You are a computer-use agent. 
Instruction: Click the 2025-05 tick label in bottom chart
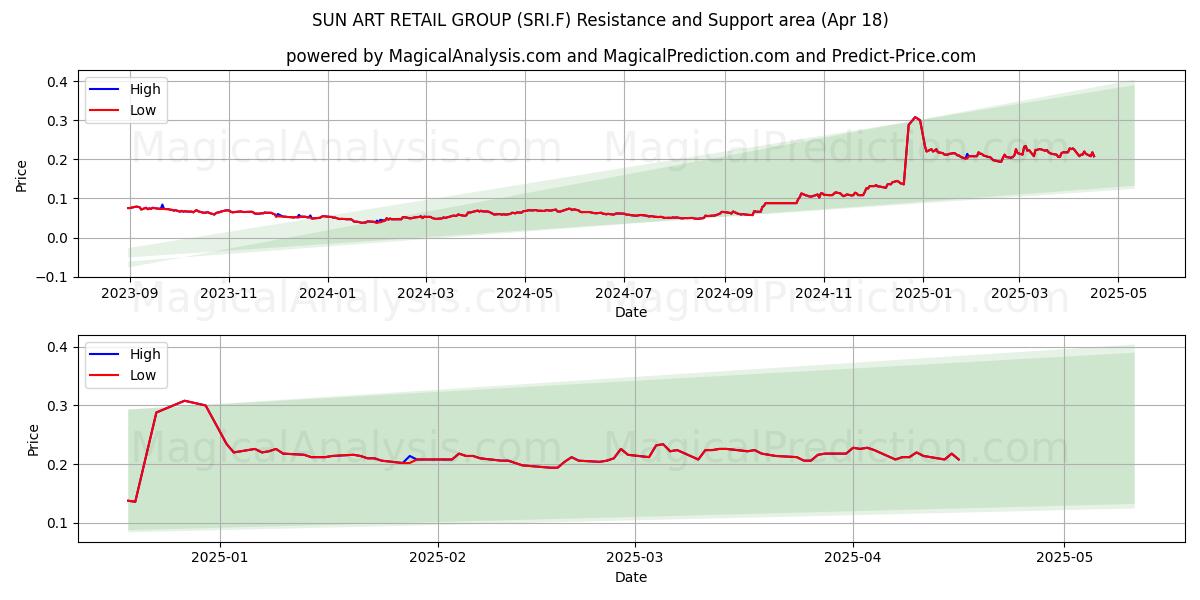click(x=1065, y=559)
